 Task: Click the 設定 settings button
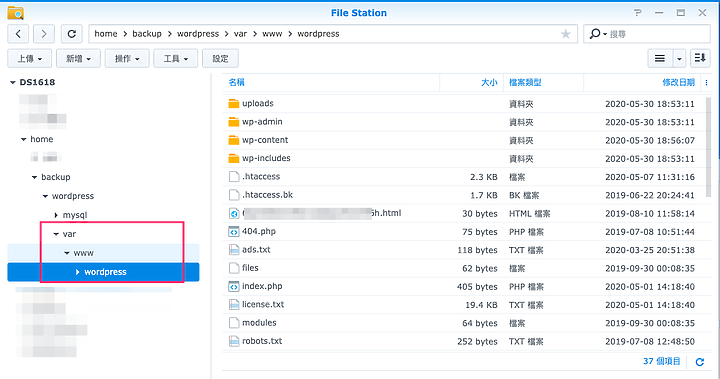coord(220,58)
